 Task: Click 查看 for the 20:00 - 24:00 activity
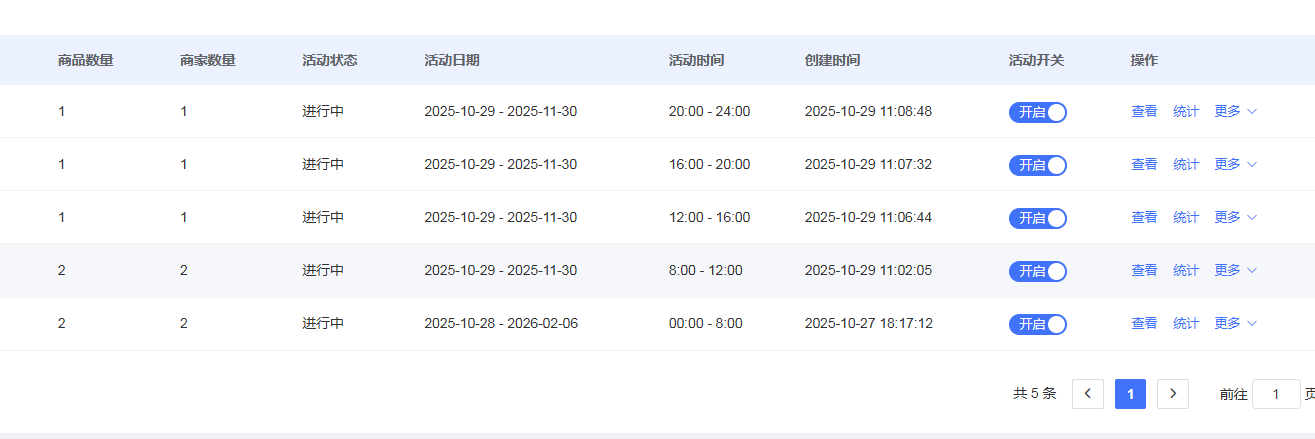coord(1144,112)
